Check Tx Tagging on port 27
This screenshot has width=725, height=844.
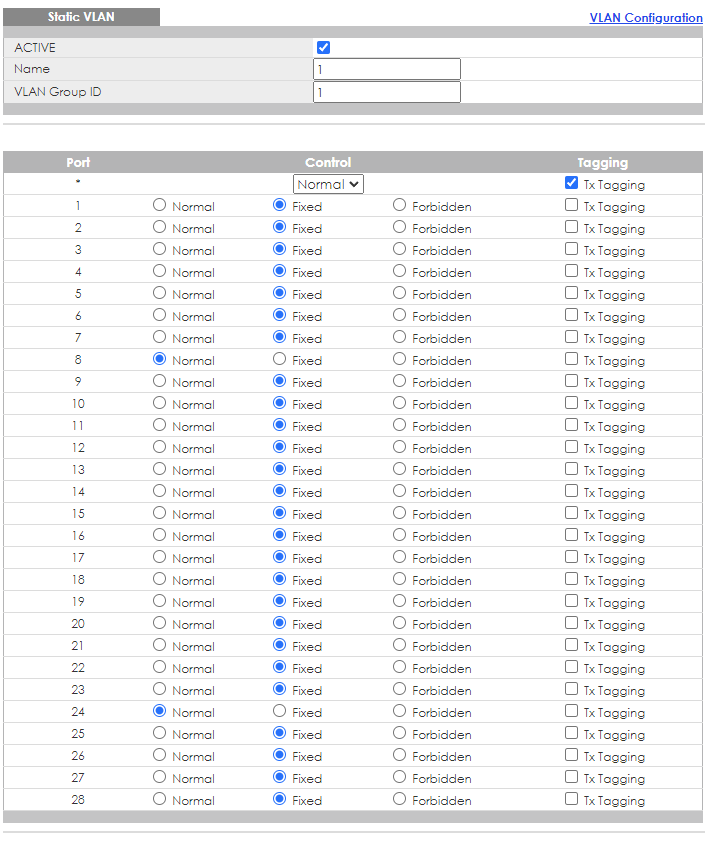572,777
